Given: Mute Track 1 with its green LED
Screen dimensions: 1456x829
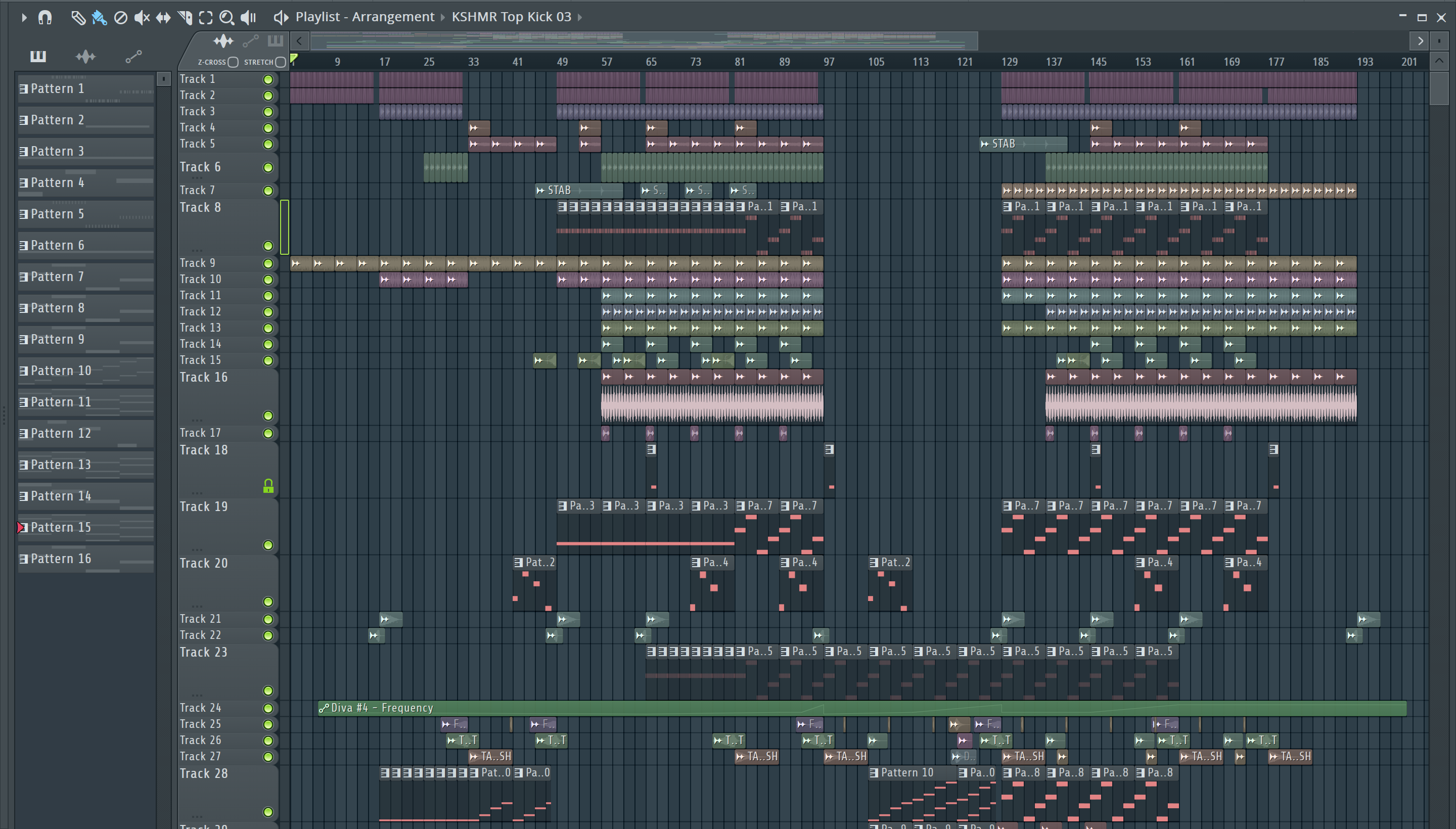Looking at the screenshot, I should (x=267, y=80).
